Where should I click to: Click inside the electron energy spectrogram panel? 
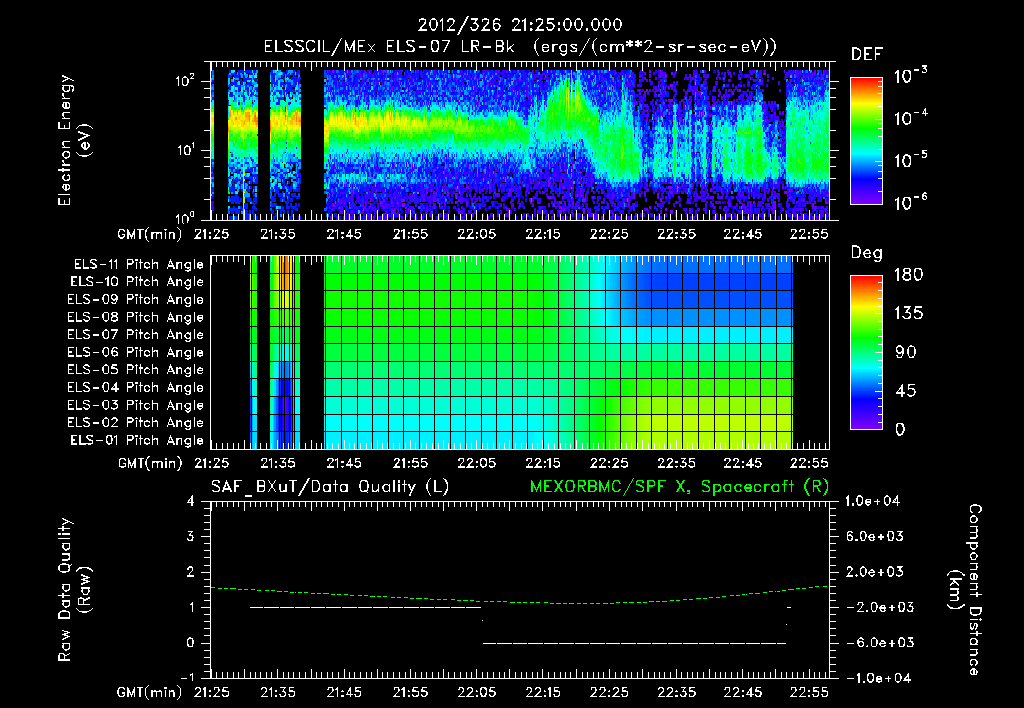point(520,140)
